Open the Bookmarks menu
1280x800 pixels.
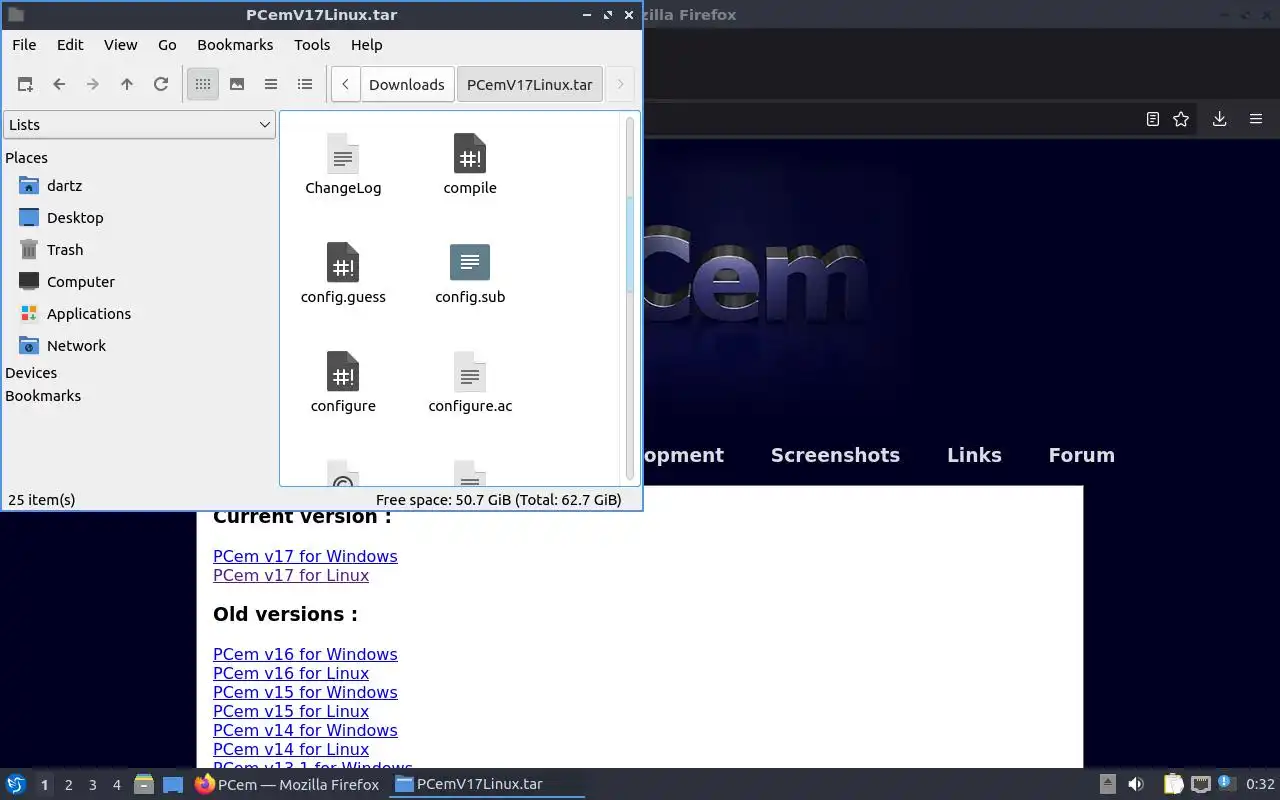tap(235, 45)
